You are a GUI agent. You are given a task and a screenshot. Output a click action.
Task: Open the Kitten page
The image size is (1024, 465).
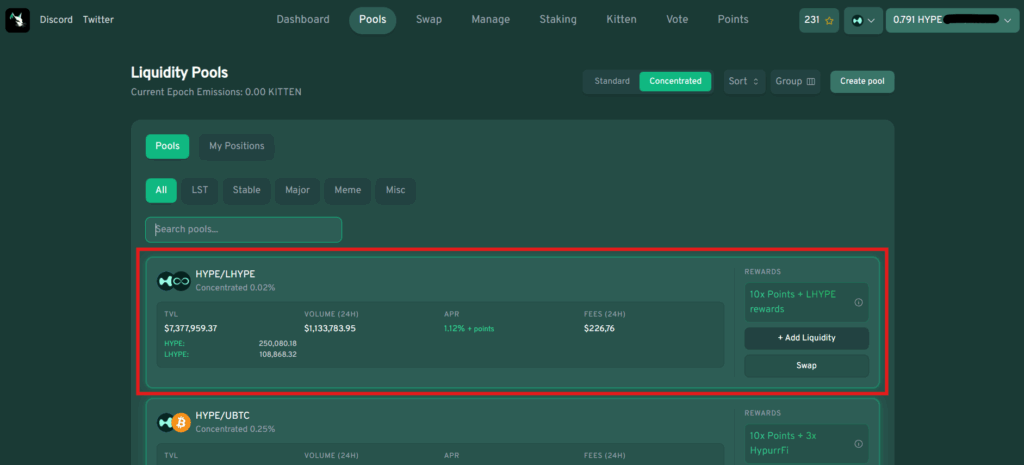pos(621,20)
